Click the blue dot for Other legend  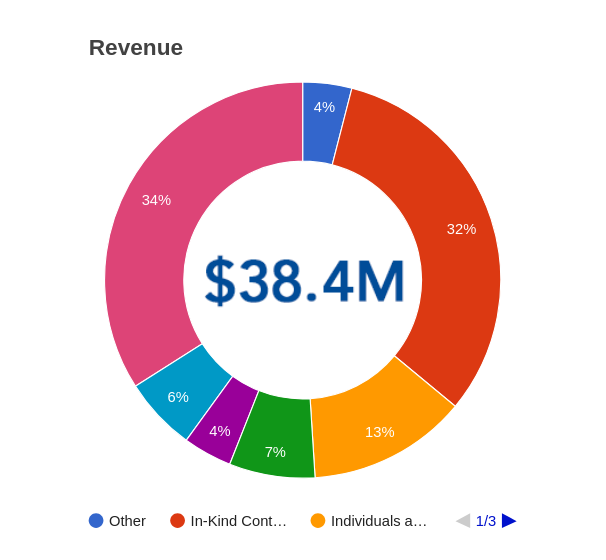tap(96, 521)
